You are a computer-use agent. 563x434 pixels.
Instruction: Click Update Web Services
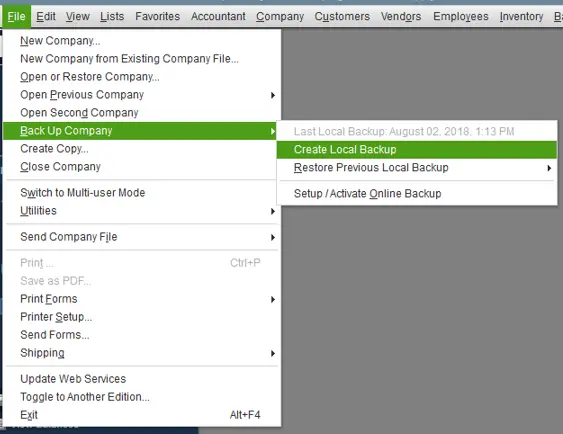tap(142, 379)
